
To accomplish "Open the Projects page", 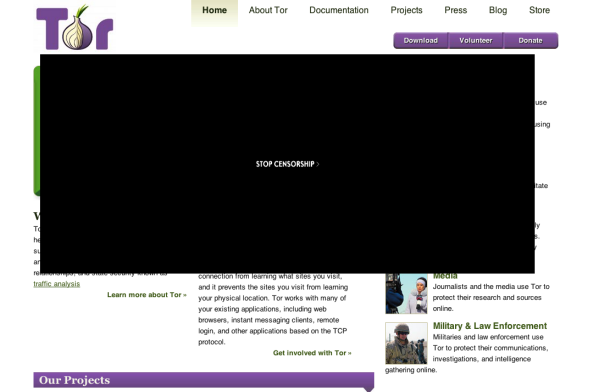I will pyautogui.click(x=407, y=10).
